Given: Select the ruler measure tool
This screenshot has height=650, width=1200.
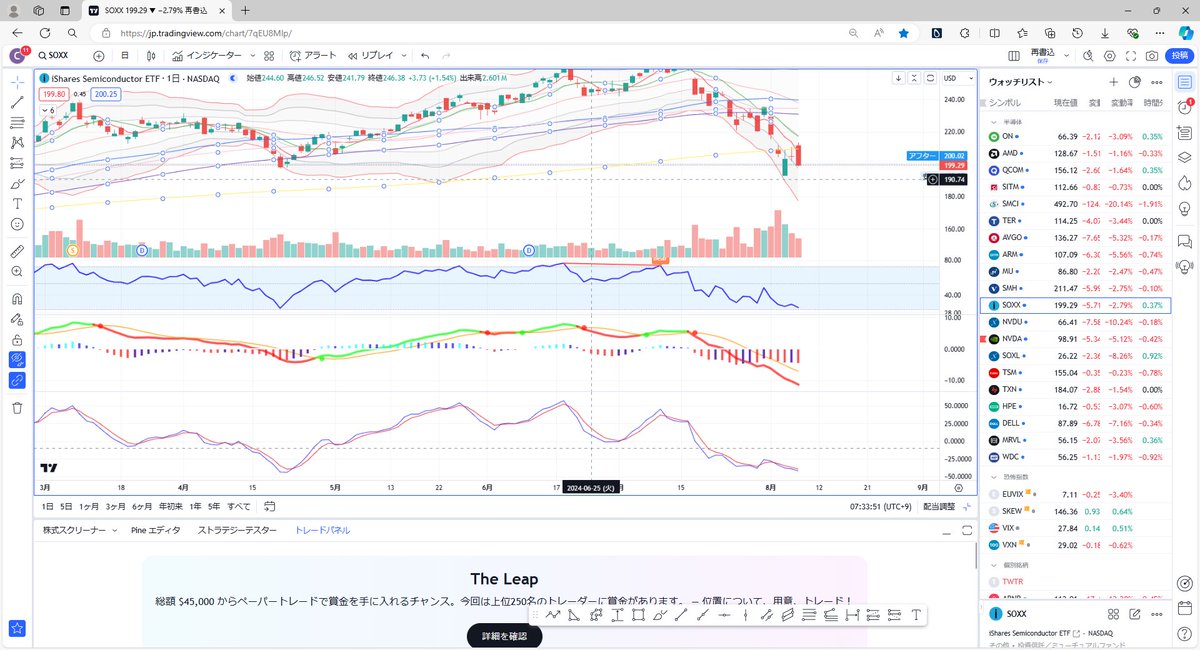Looking at the screenshot, I should click(17, 250).
